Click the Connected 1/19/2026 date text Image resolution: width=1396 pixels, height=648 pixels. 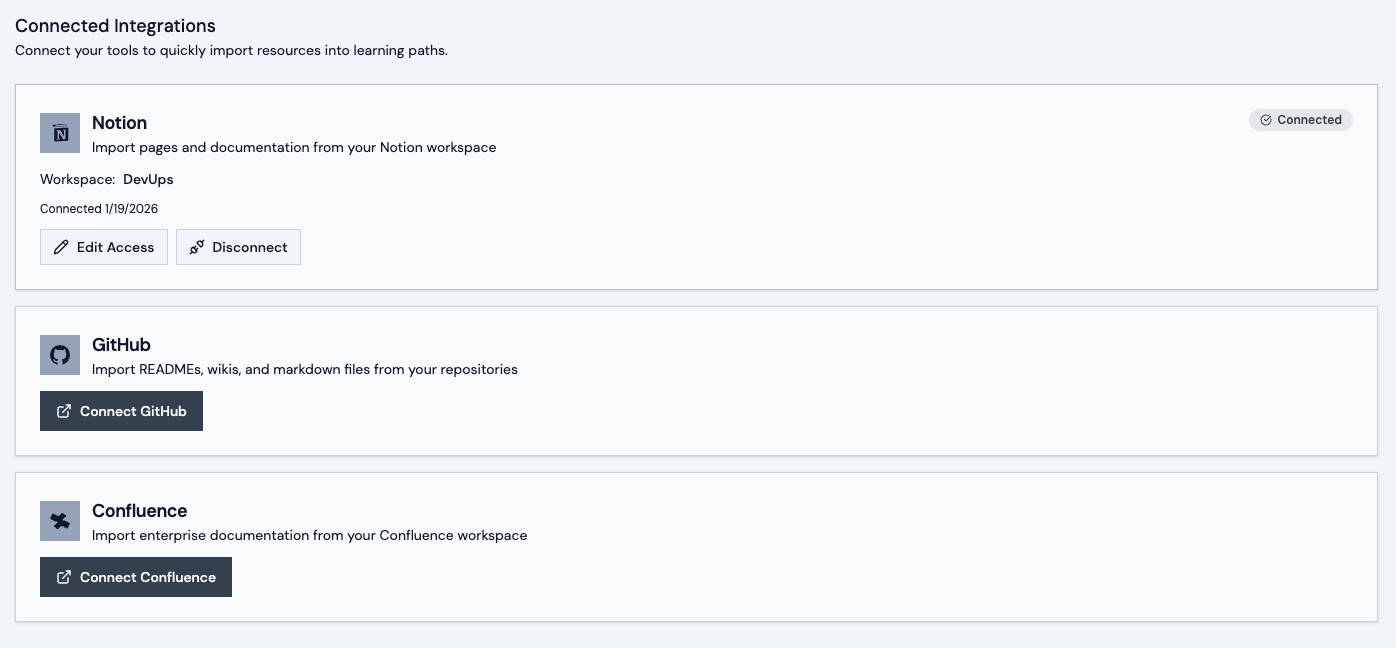(x=99, y=209)
